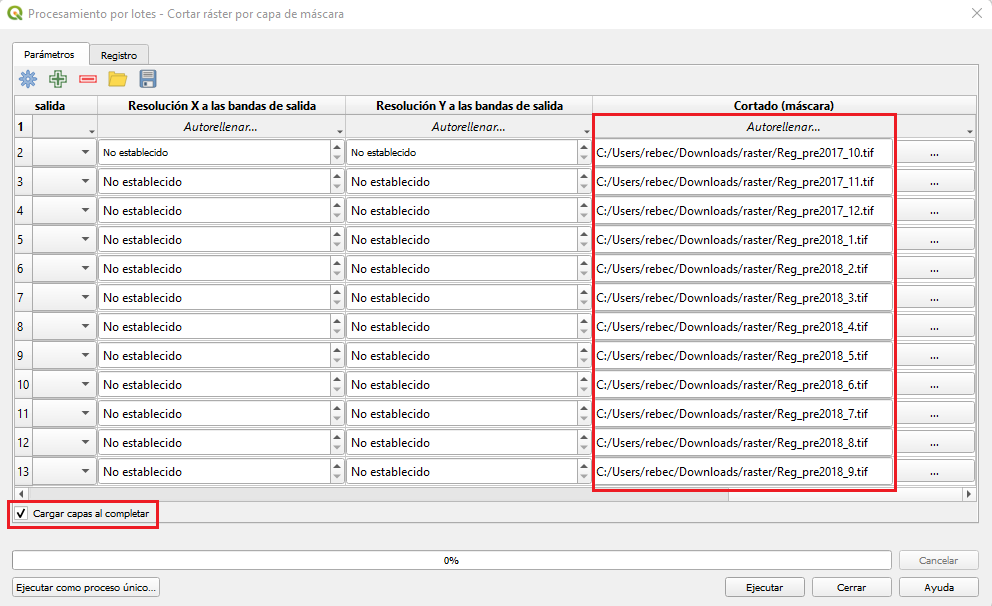Click browse button for Reg_pre2018_3.tif row
Image resolution: width=992 pixels, height=606 pixels.
[933, 298]
